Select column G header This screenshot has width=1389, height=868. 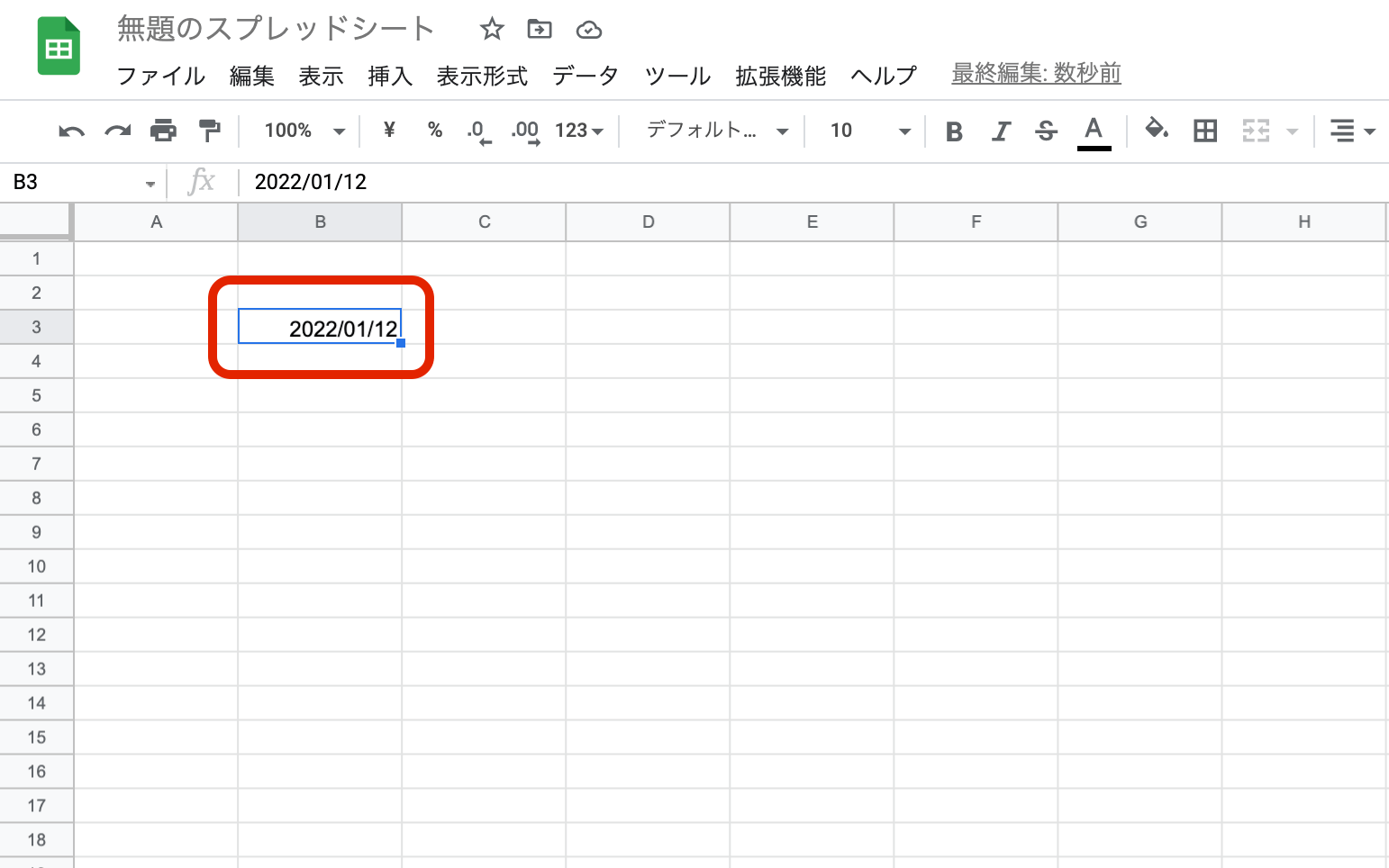(1139, 222)
